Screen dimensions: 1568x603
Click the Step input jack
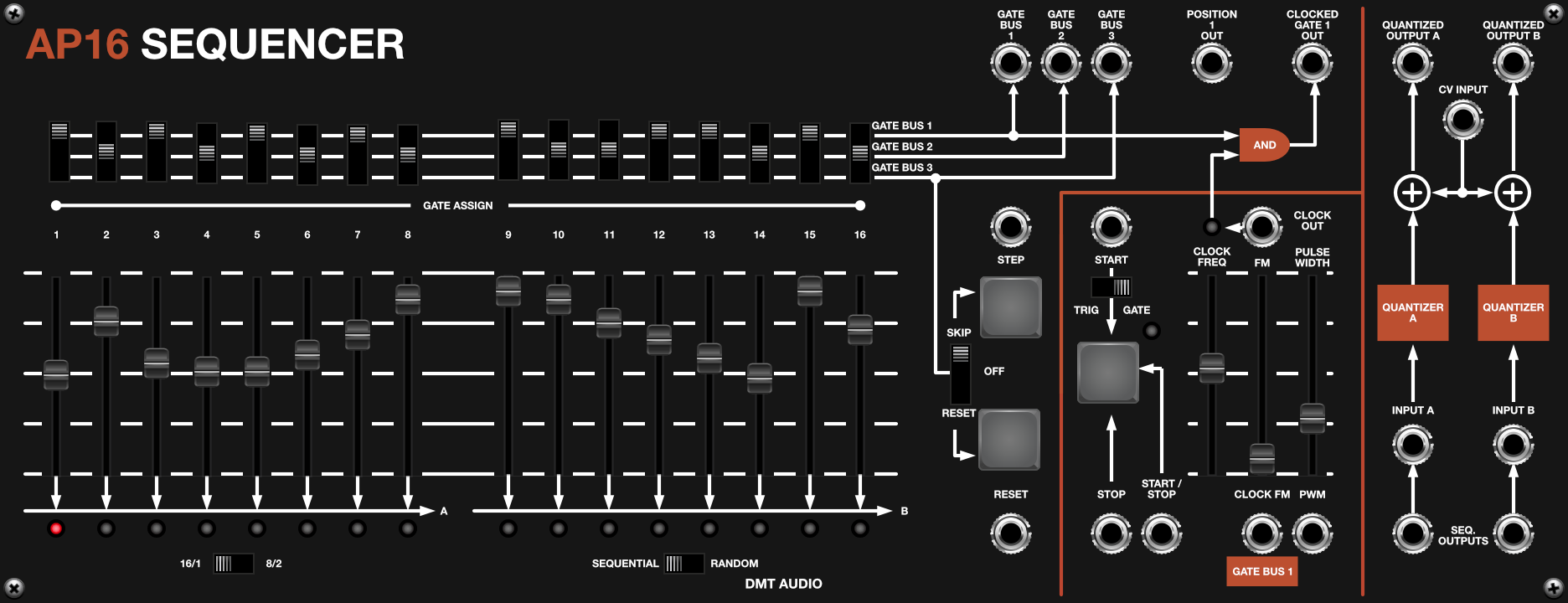[1011, 226]
